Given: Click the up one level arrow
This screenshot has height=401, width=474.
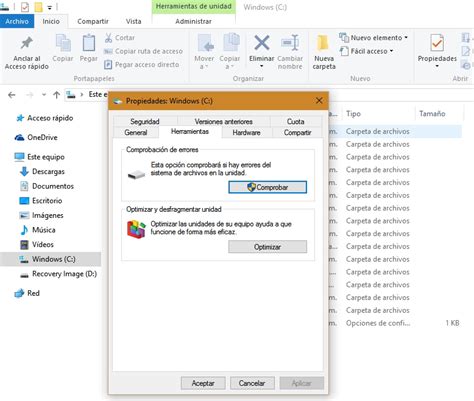Looking at the screenshot, I should [56, 95].
